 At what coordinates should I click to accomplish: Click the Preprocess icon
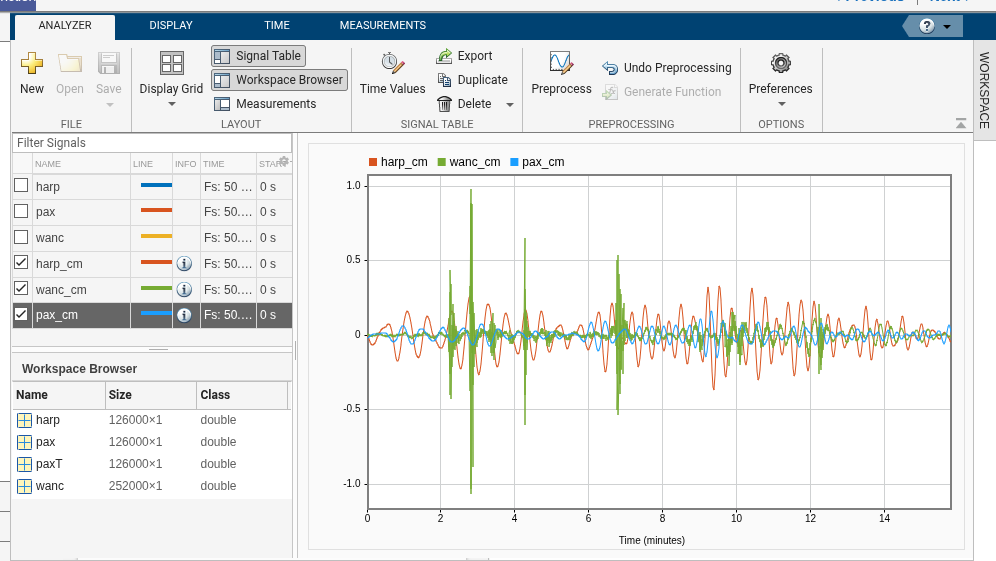[561, 64]
